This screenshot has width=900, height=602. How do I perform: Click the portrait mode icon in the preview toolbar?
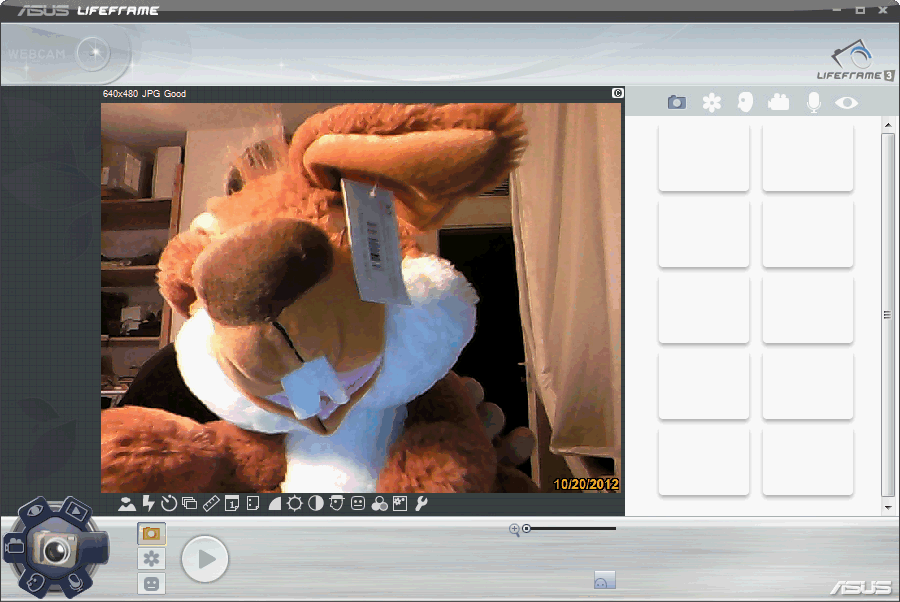pos(127,504)
